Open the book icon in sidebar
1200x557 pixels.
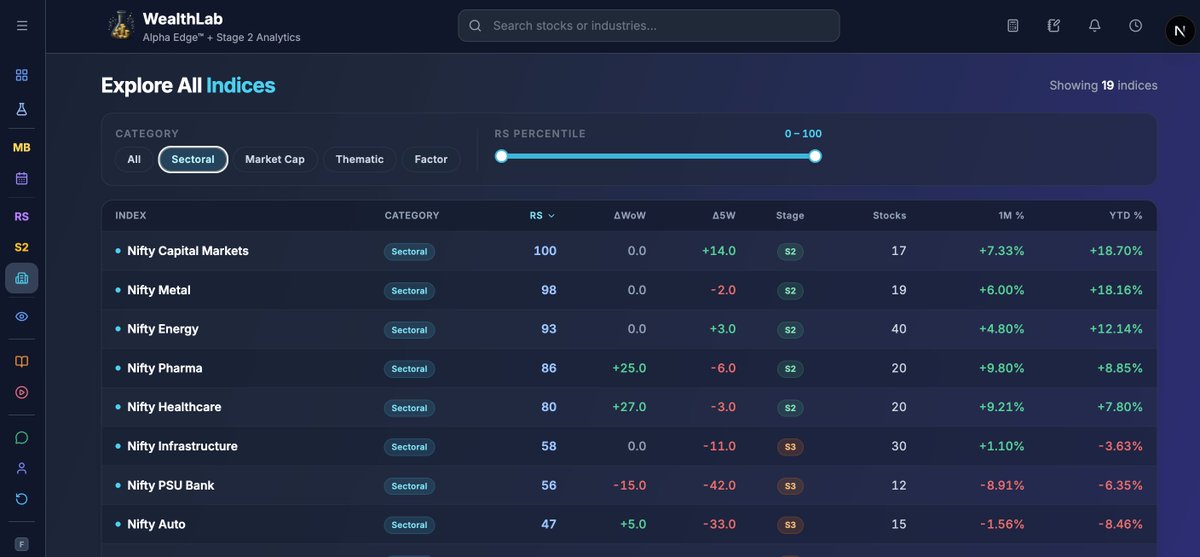[x=22, y=361]
